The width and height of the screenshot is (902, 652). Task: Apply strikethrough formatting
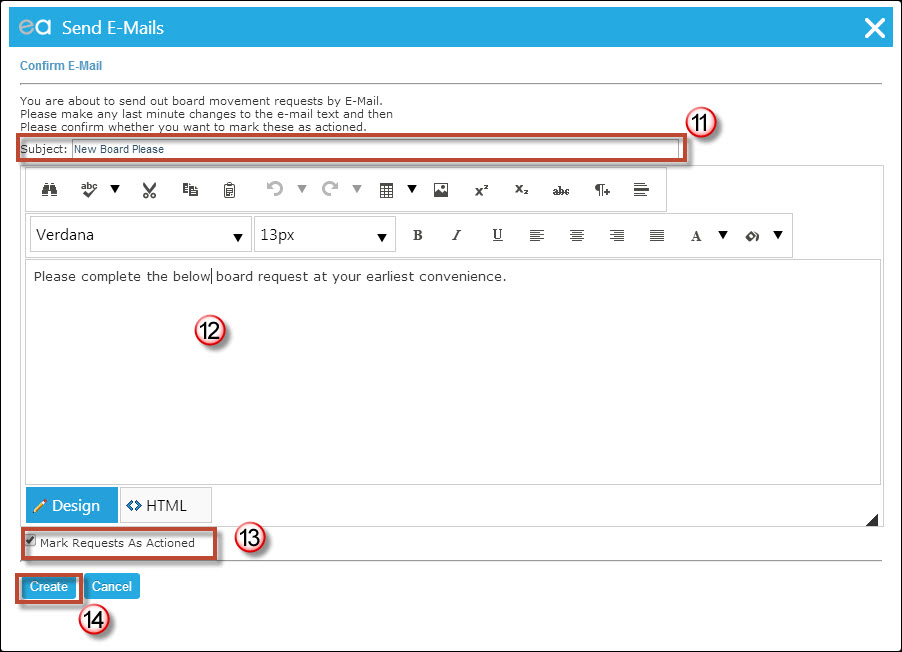pos(561,190)
